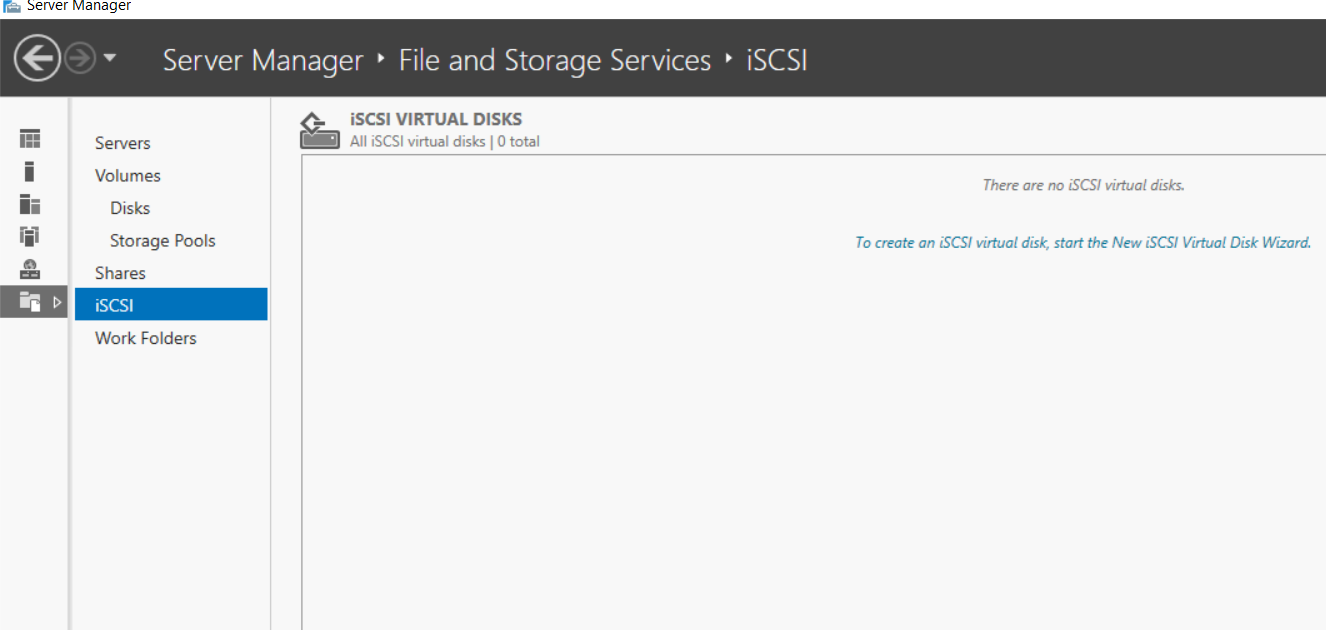
Task: Open the Dashboard icon in sidebar
Action: [x=30, y=139]
